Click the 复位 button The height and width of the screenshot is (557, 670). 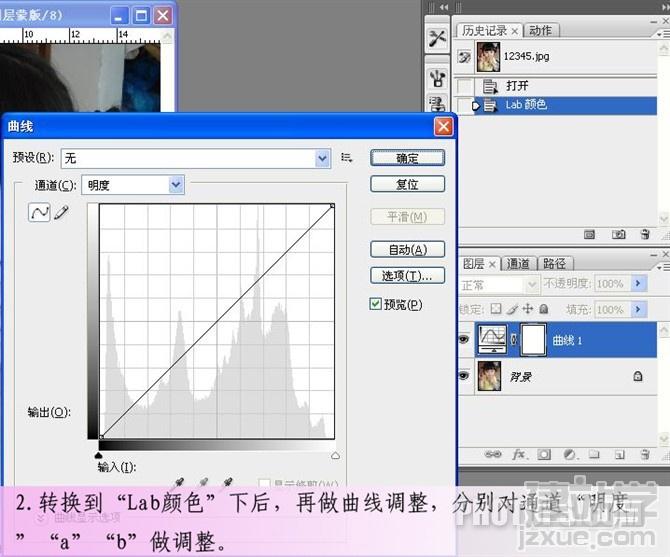click(407, 184)
